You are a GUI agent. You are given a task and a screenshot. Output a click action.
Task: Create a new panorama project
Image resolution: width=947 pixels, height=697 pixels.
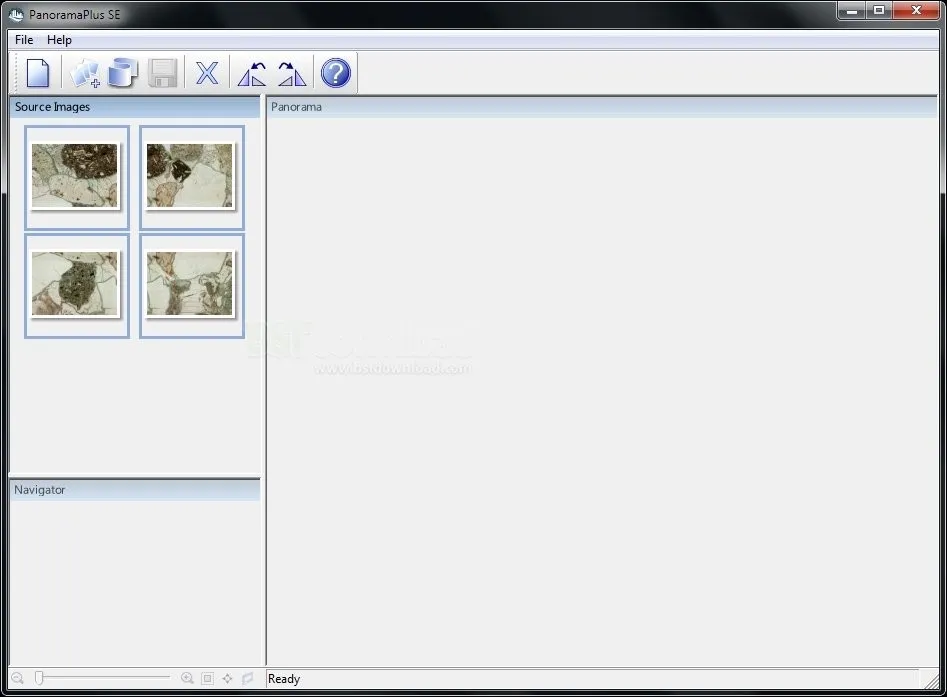click(38, 73)
